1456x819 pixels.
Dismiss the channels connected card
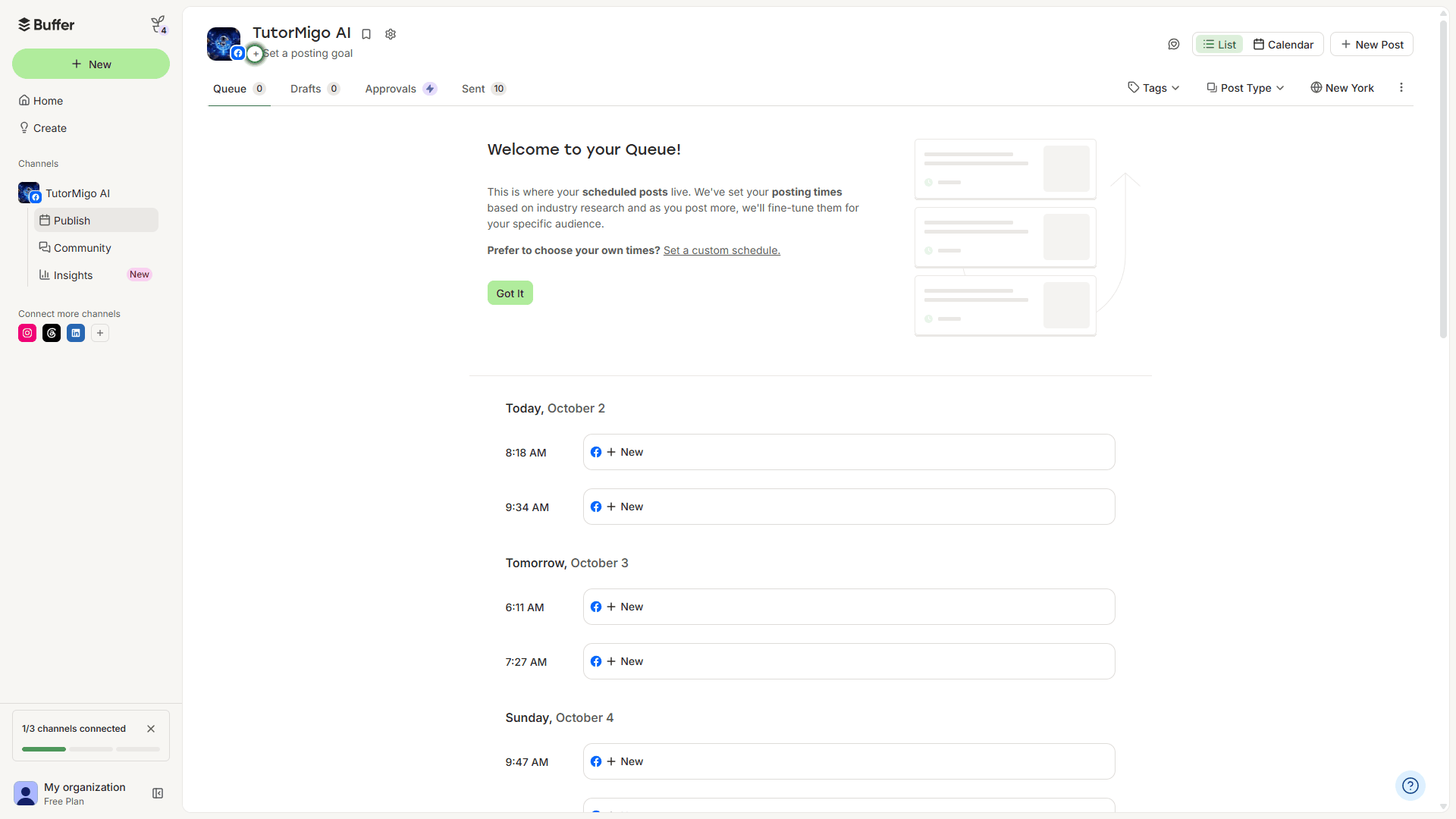[x=151, y=729]
